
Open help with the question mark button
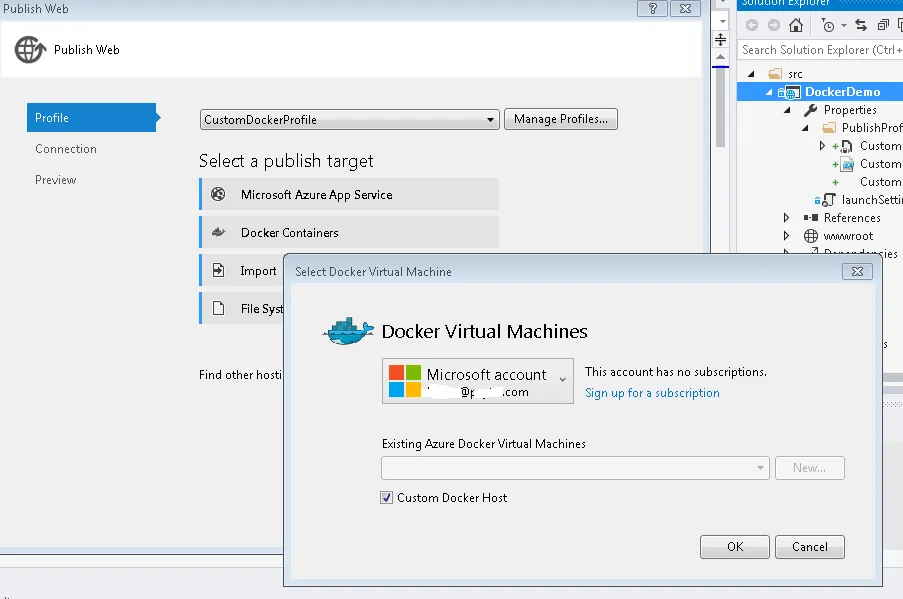tap(652, 9)
